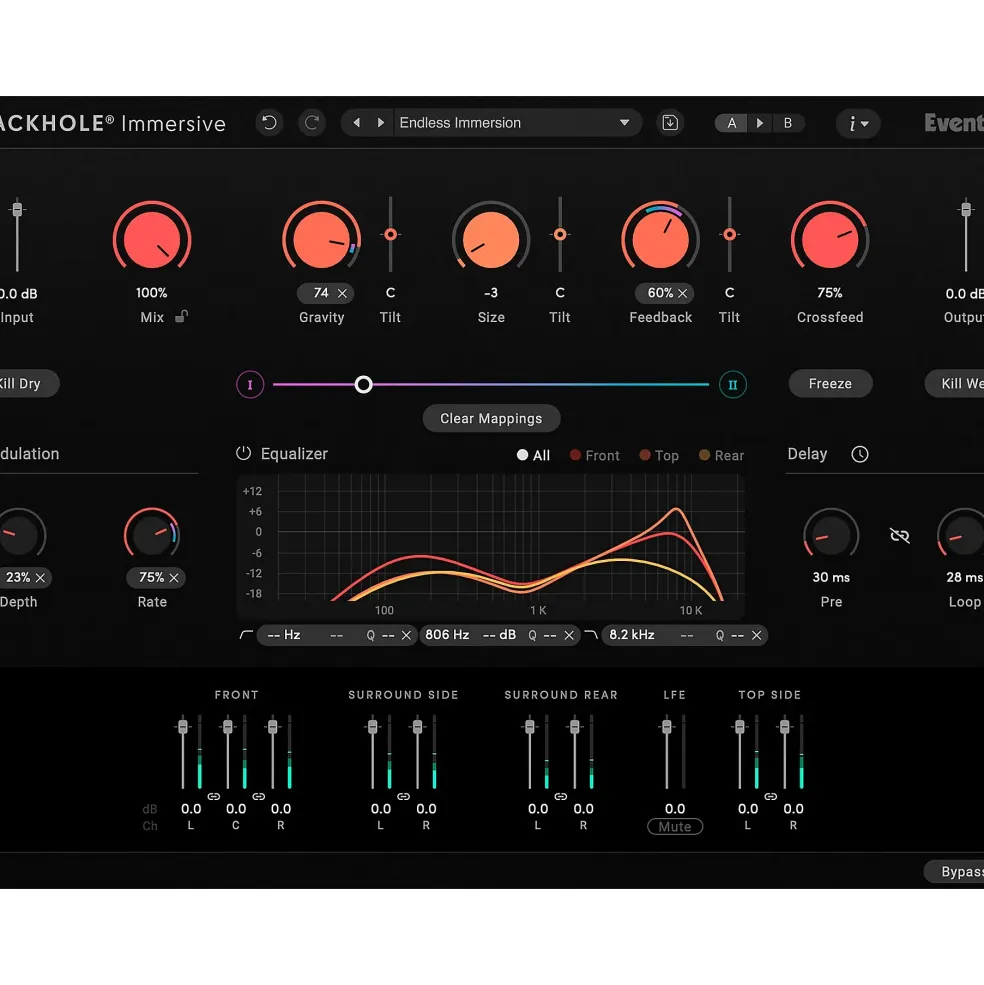Click the Mix knob

[x=152, y=239]
